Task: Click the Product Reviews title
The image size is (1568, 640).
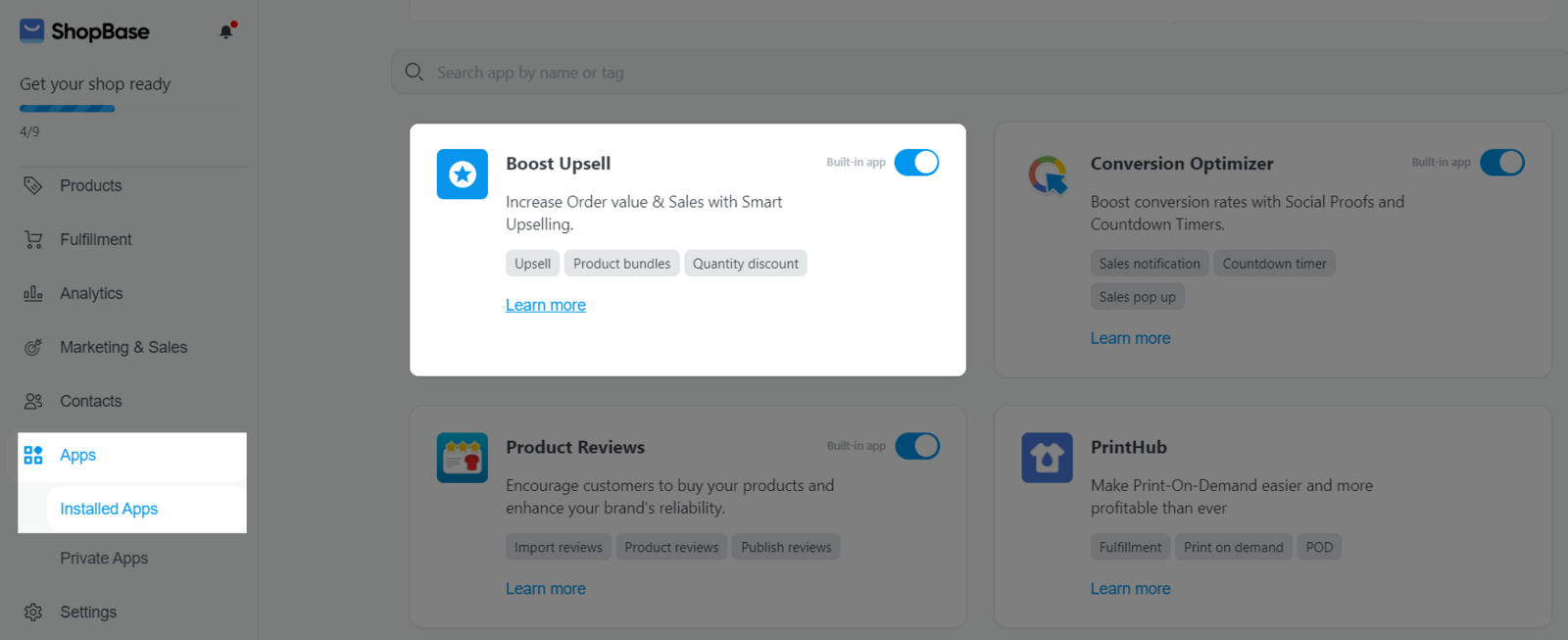Action: coord(575,447)
